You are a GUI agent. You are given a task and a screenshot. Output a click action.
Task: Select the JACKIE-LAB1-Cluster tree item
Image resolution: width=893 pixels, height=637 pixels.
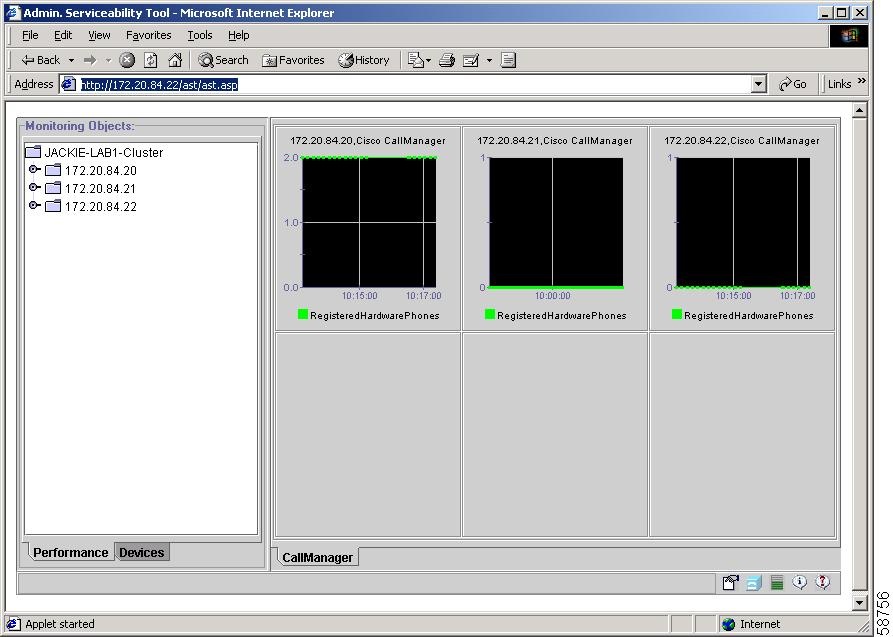tap(104, 152)
